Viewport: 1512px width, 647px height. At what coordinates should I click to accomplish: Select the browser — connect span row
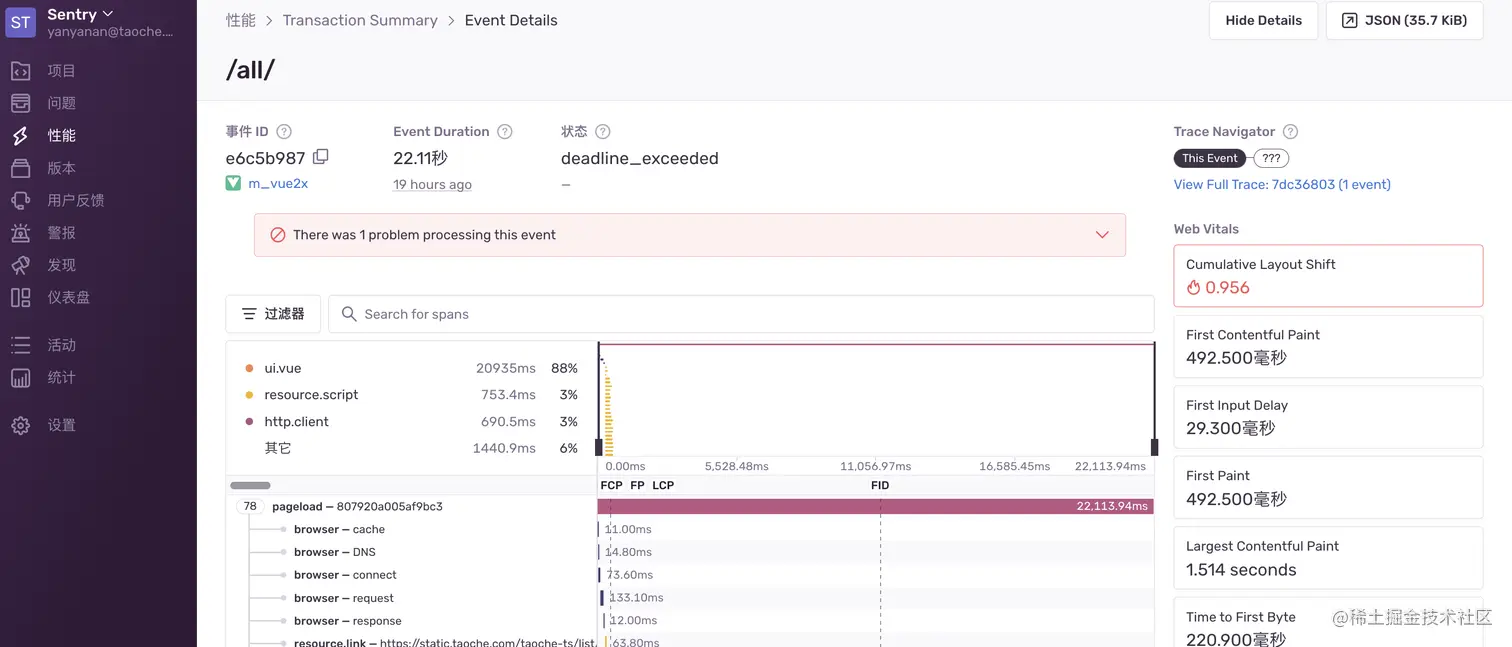click(x=690, y=575)
